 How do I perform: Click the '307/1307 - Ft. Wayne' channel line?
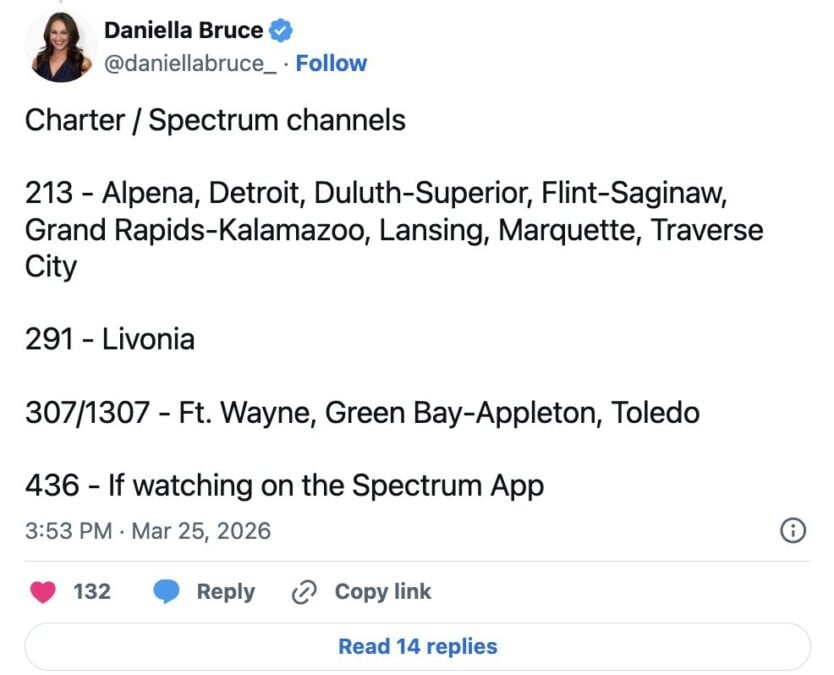point(362,412)
